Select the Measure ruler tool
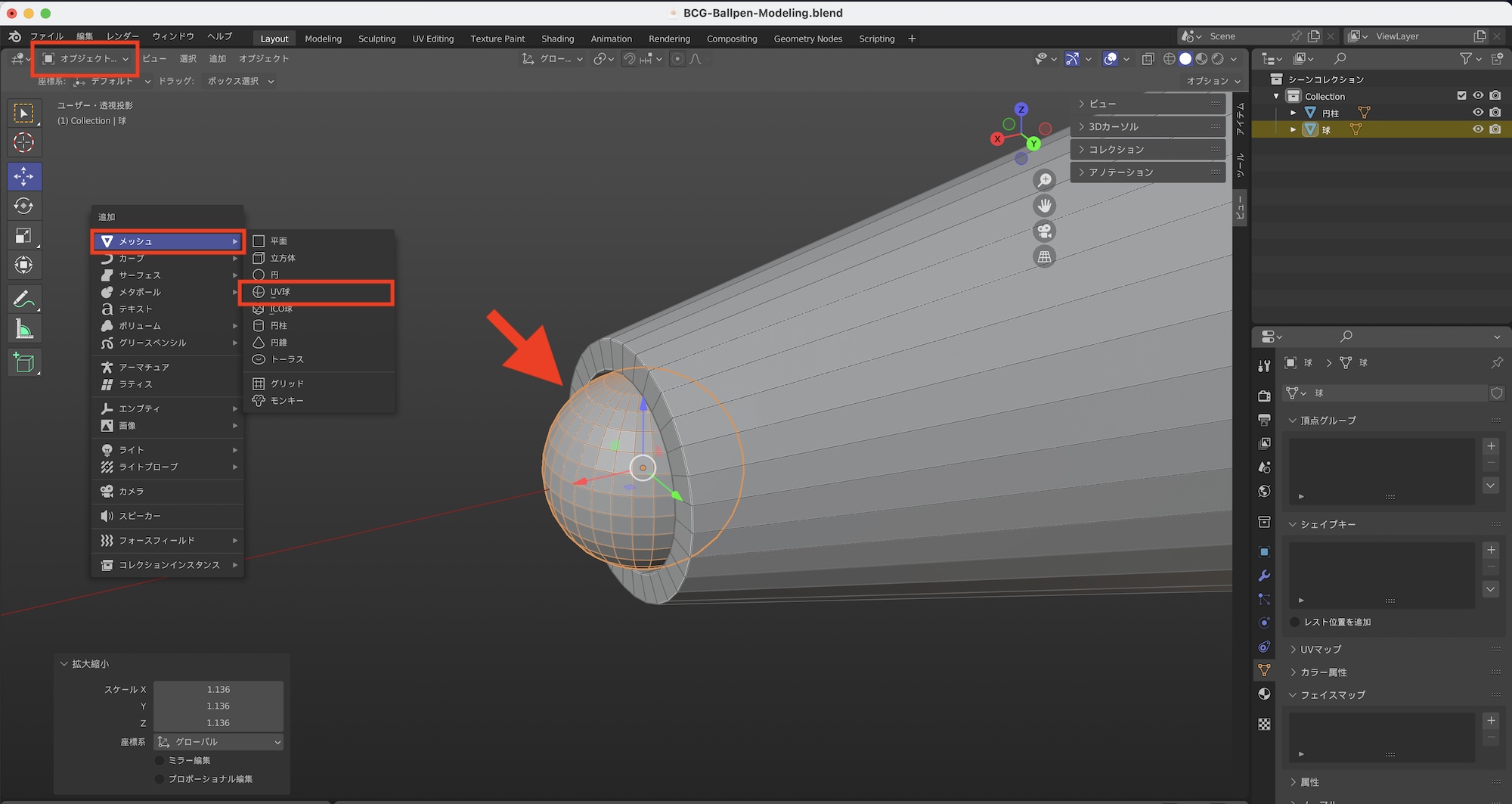This screenshot has width=1512, height=804. [23, 330]
